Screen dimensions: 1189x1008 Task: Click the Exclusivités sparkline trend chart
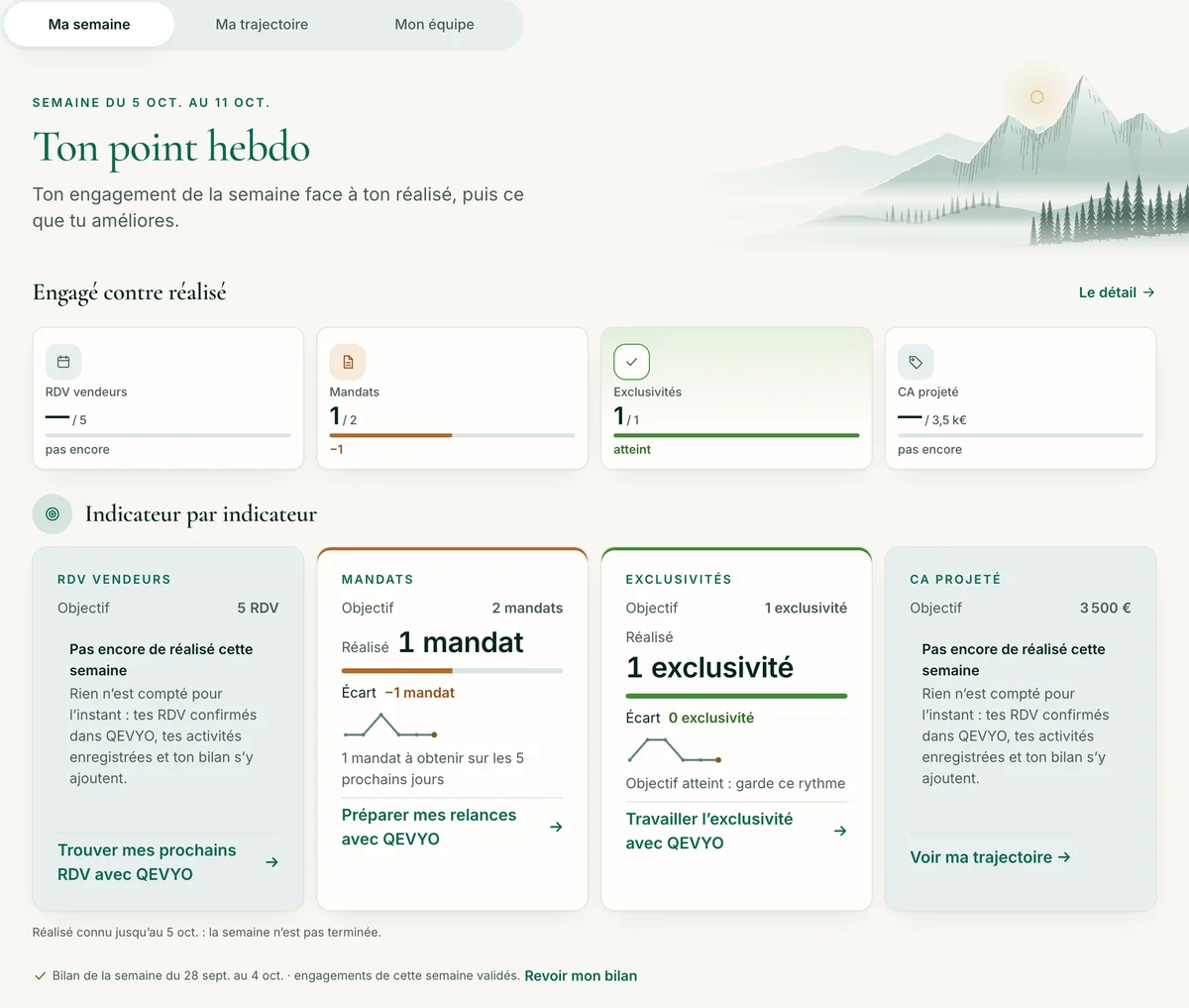[x=675, y=750]
